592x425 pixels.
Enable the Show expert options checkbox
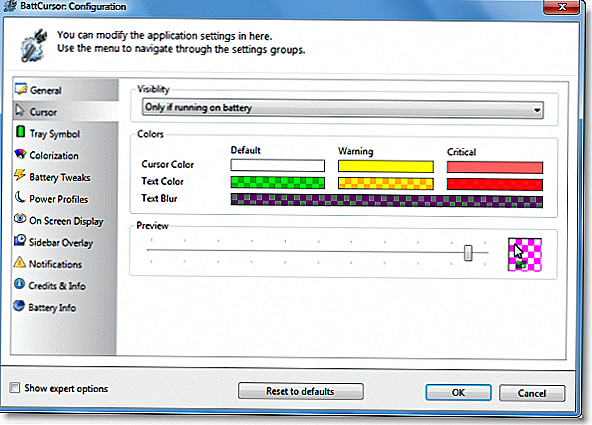tap(14, 388)
